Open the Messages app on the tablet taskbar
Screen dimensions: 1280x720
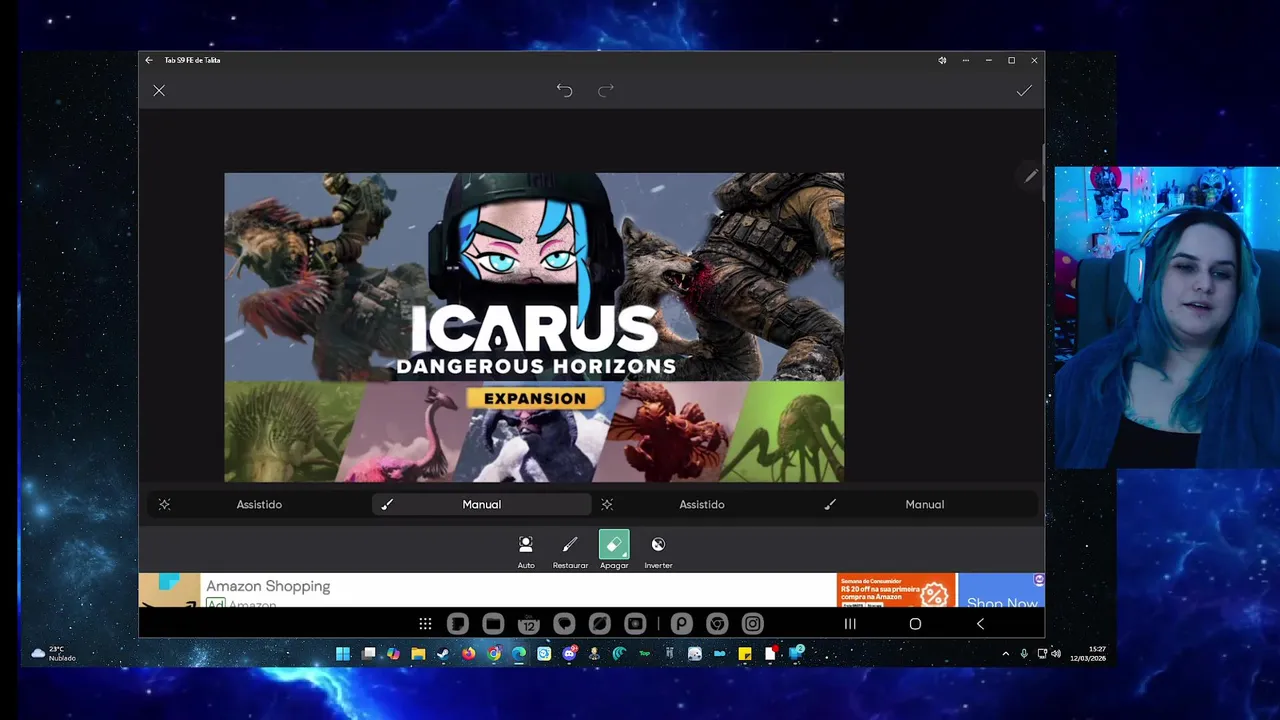tap(564, 624)
